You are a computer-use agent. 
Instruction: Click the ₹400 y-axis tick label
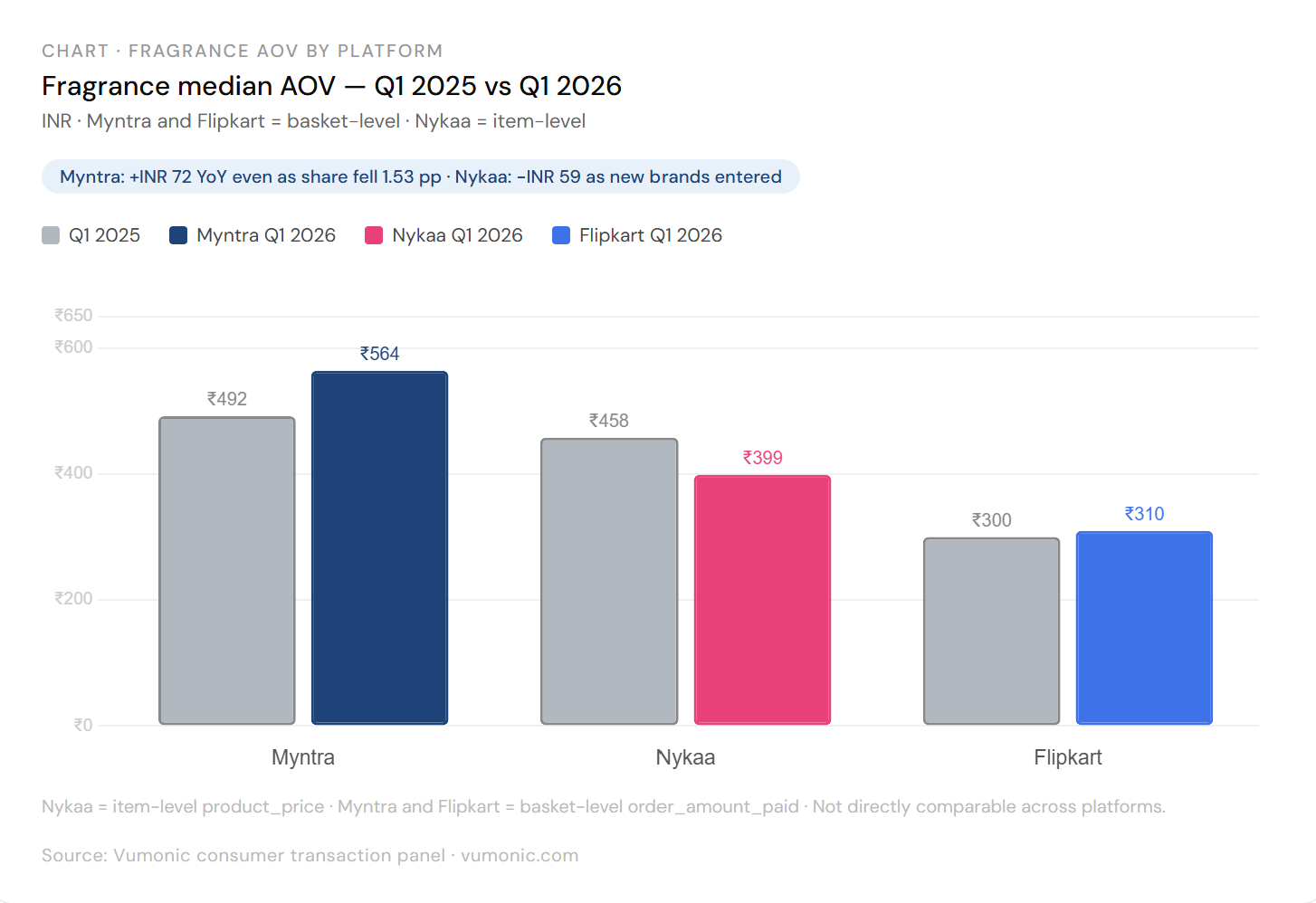point(73,472)
